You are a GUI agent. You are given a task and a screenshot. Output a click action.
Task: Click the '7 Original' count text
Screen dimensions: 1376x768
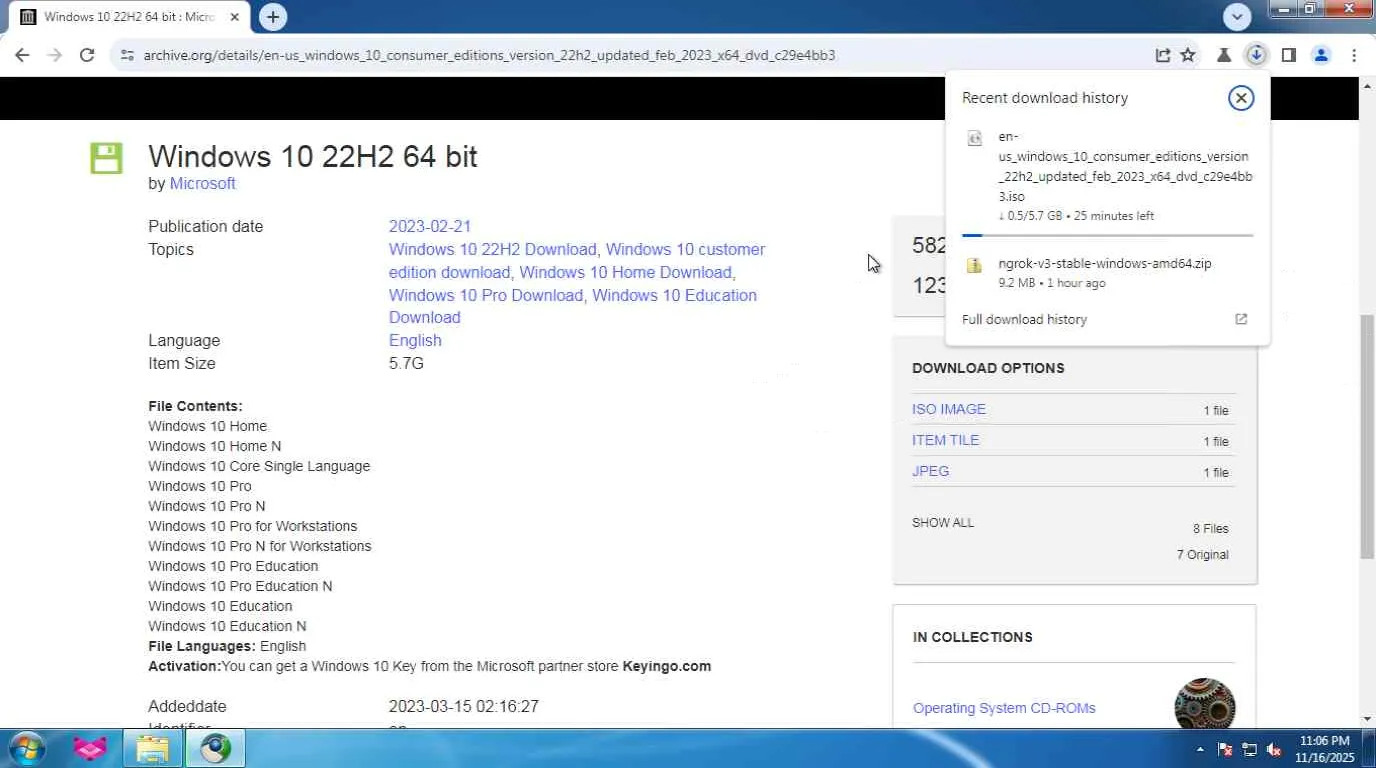pyautogui.click(x=1203, y=555)
